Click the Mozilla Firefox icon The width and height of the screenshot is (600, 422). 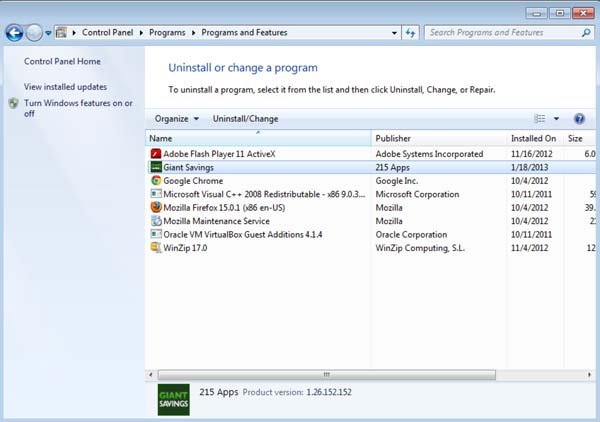[x=156, y=207]
